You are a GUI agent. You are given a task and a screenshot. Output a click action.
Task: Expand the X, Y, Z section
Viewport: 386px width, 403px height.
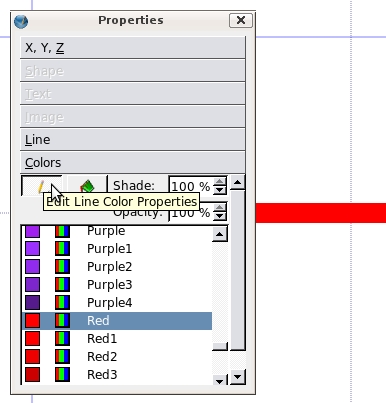(x=133, y=48)
